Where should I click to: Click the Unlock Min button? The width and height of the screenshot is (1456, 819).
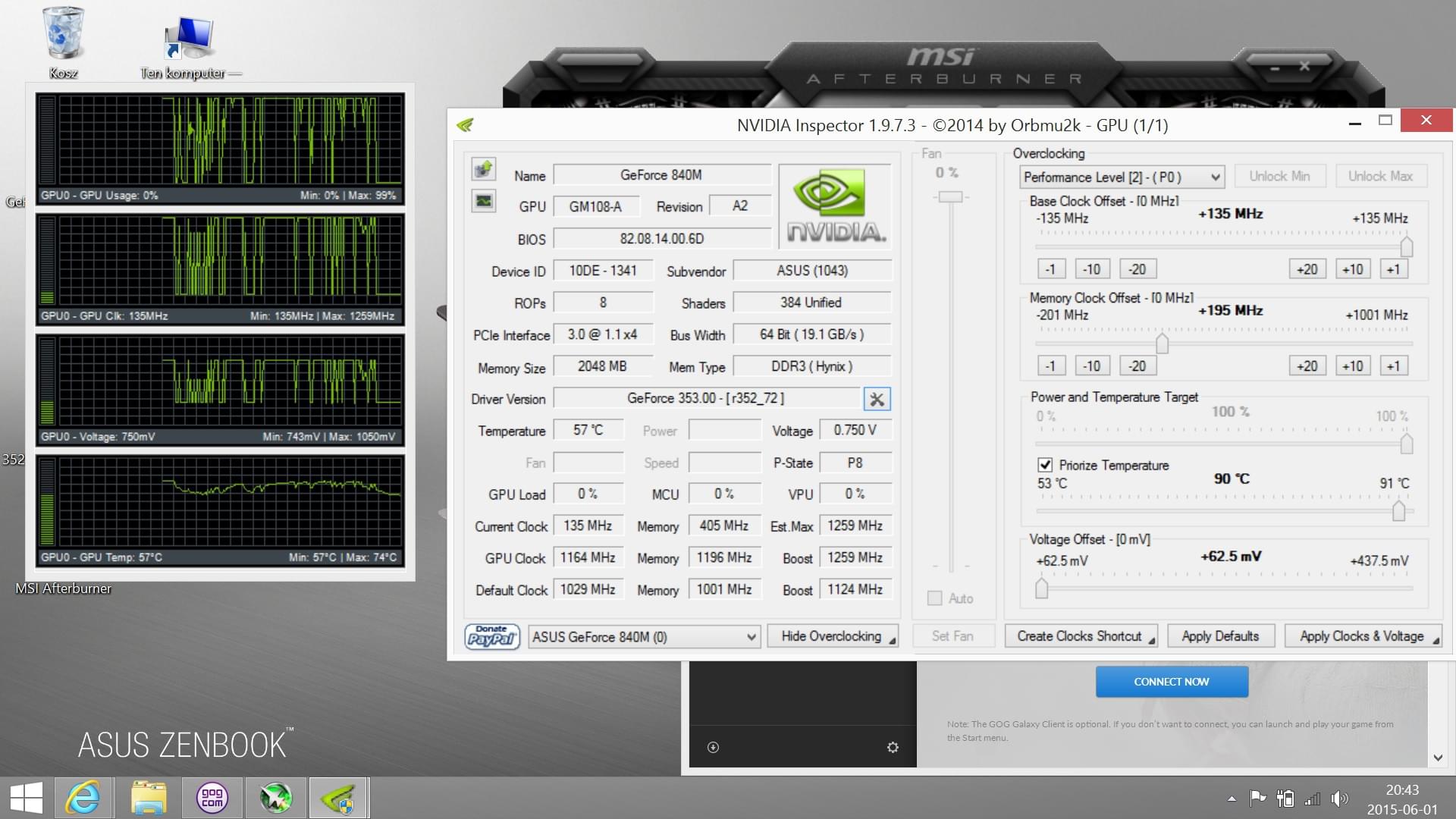(x=1280, y=177)
